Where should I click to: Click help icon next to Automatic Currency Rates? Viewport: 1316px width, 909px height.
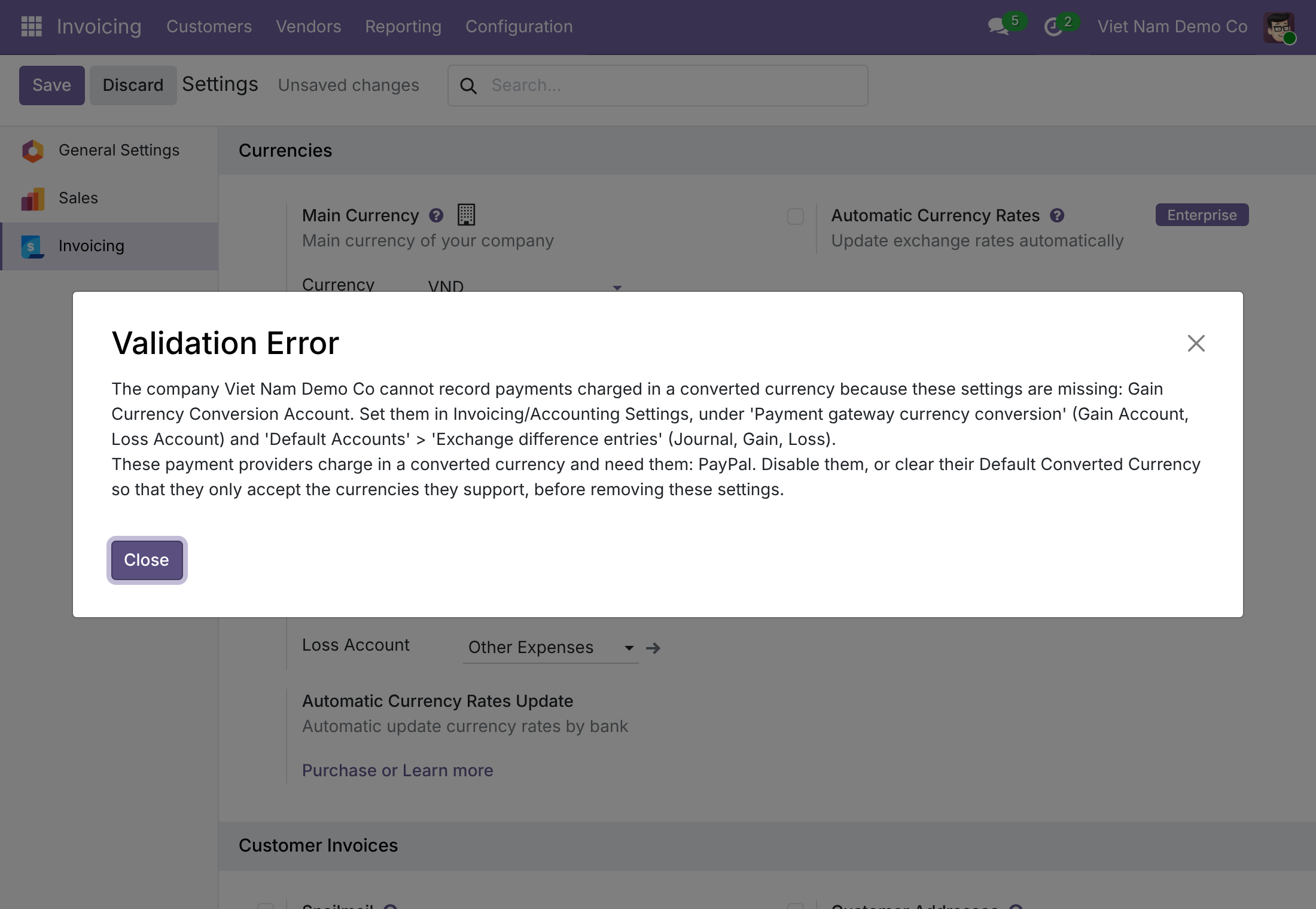[x=1057, y=215]
